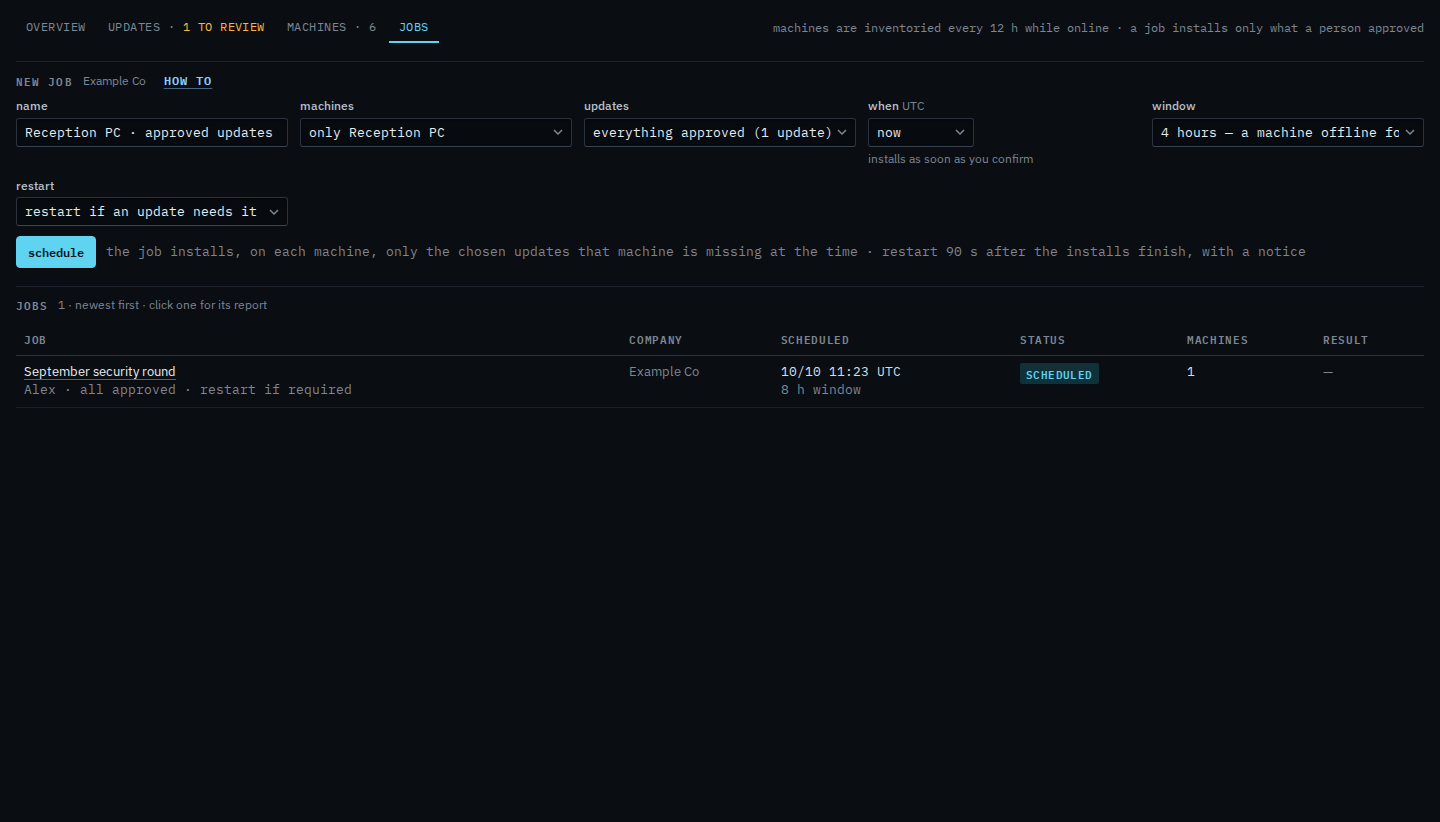Click the SCHEDULED column header
Image resolution: width=1440 pixels, height=822 pixels.
815,340
